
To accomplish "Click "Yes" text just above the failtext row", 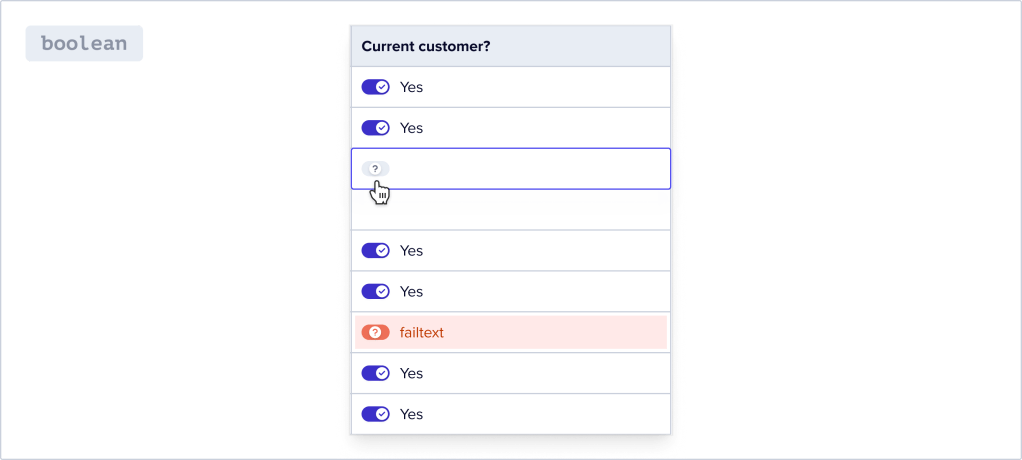I will [x=411, y=292].
